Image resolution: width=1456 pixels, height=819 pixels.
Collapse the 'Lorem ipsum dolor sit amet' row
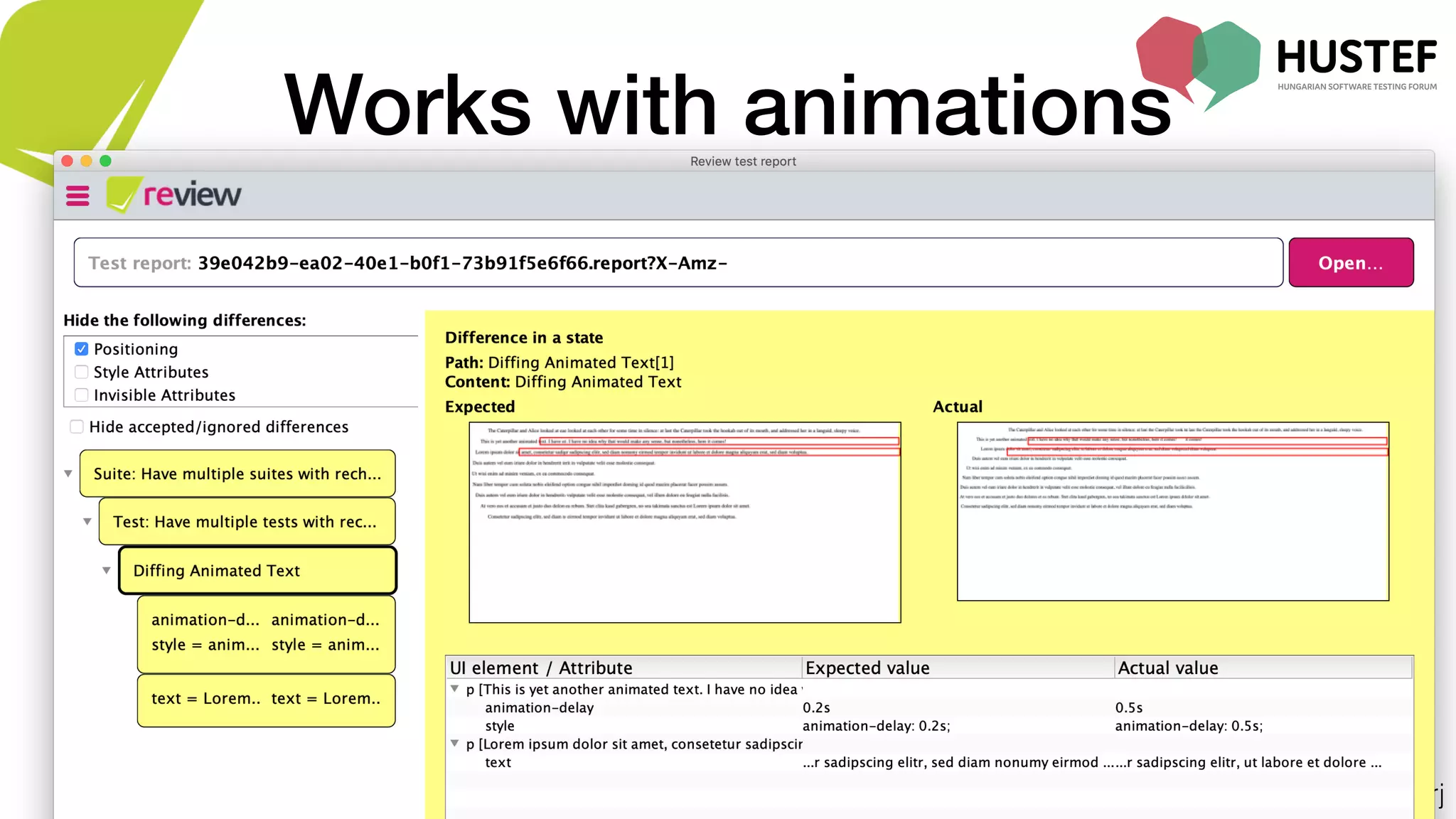point(454,744)
